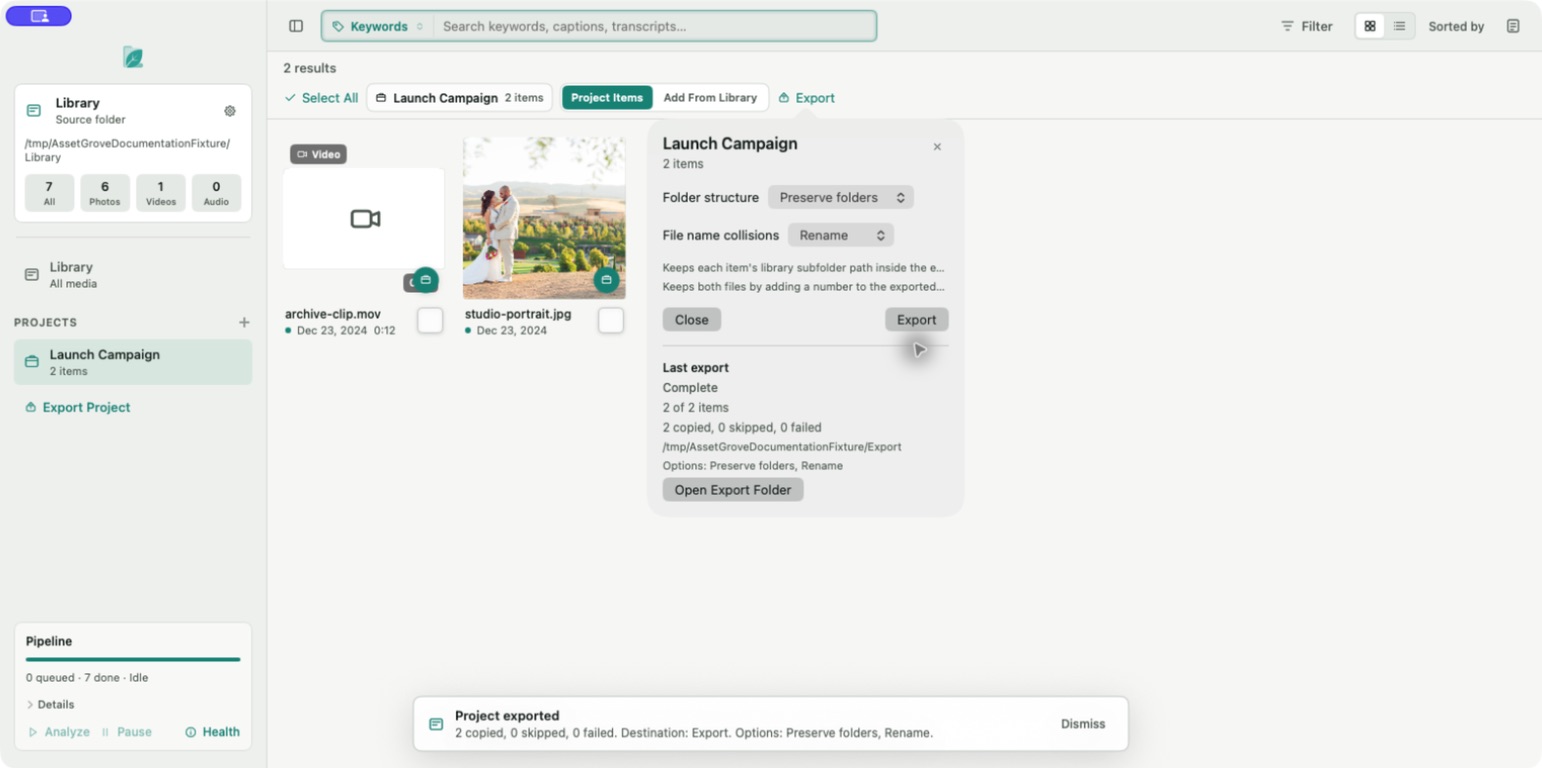Click the Pipeline progress bar
The width and height of the screenshot is (1542, 768).
pos(133,659)
